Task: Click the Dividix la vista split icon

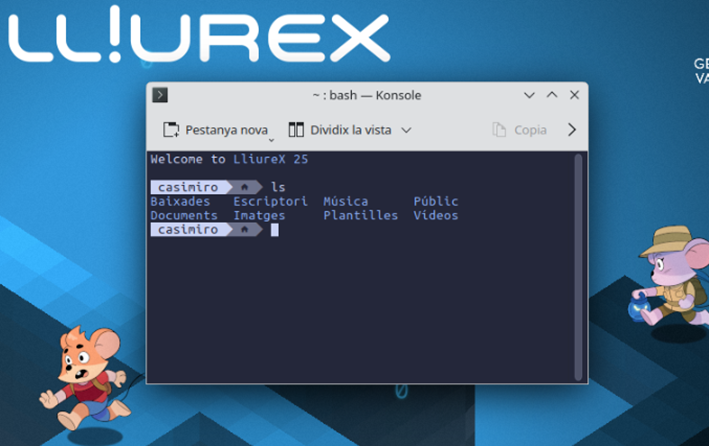Action: [296, 130]
